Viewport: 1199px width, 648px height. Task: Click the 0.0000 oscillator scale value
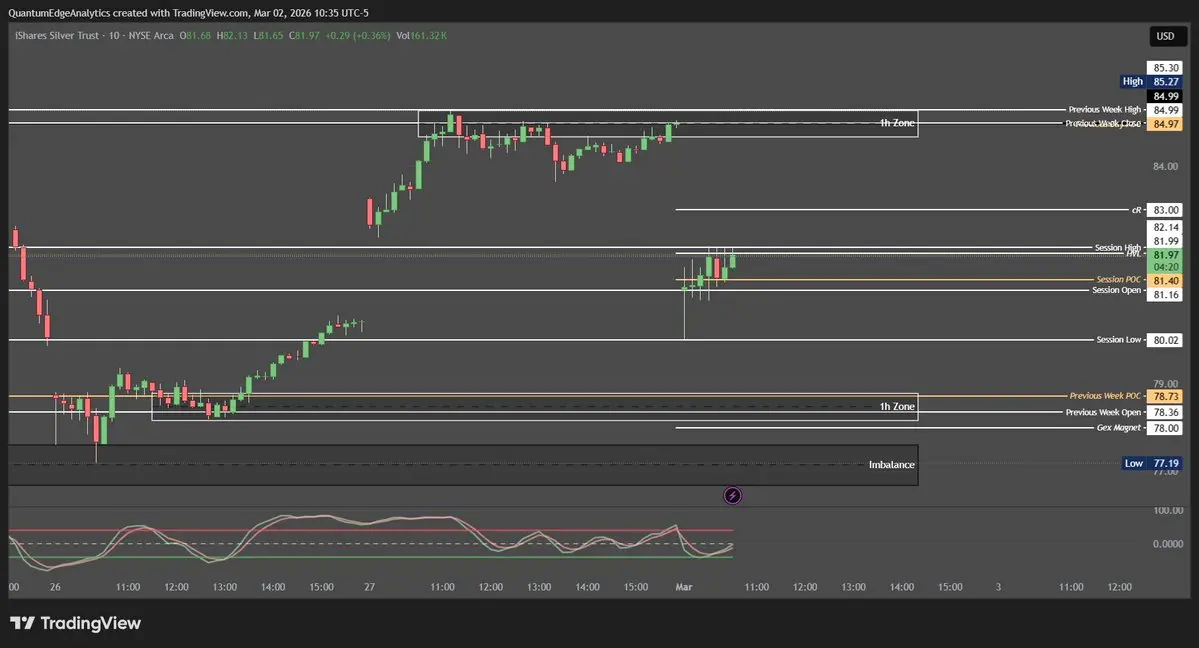pyautogui.click(x=1168, y=544)
